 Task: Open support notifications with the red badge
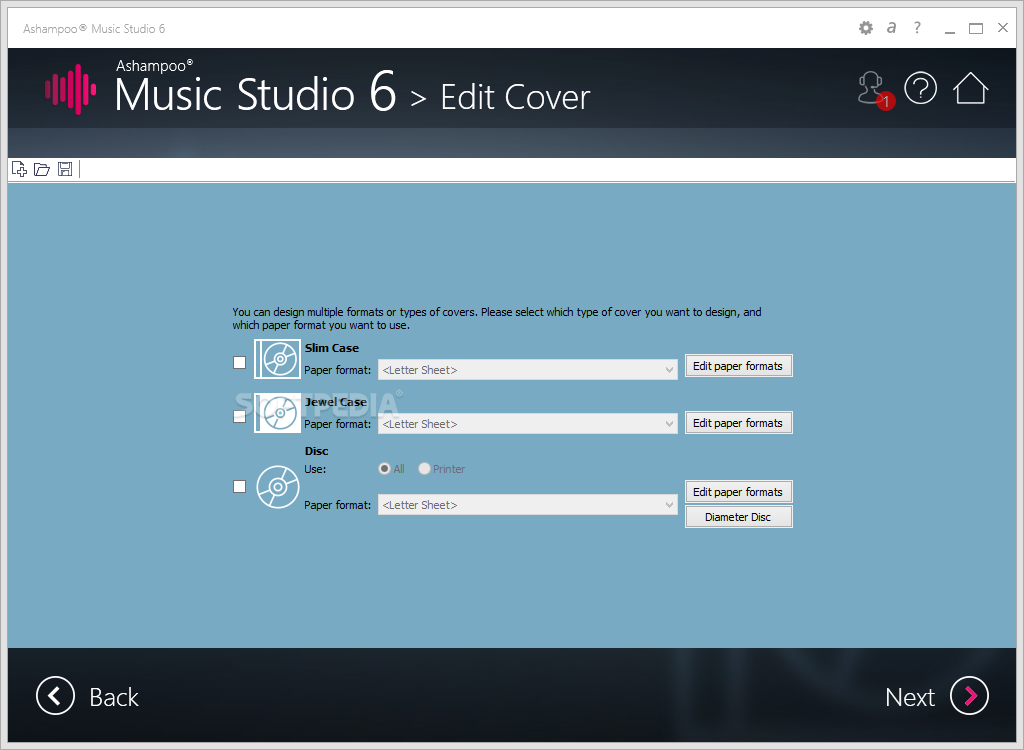[875, 90]
